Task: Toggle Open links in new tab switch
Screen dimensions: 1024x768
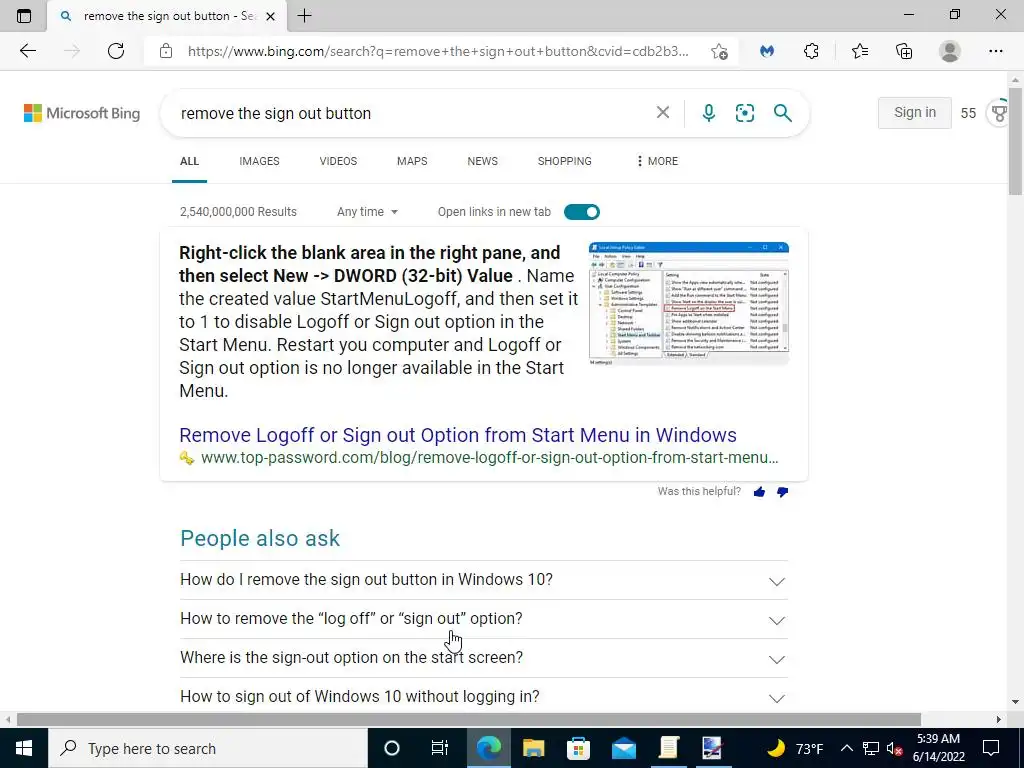Action: pos(581,212)
